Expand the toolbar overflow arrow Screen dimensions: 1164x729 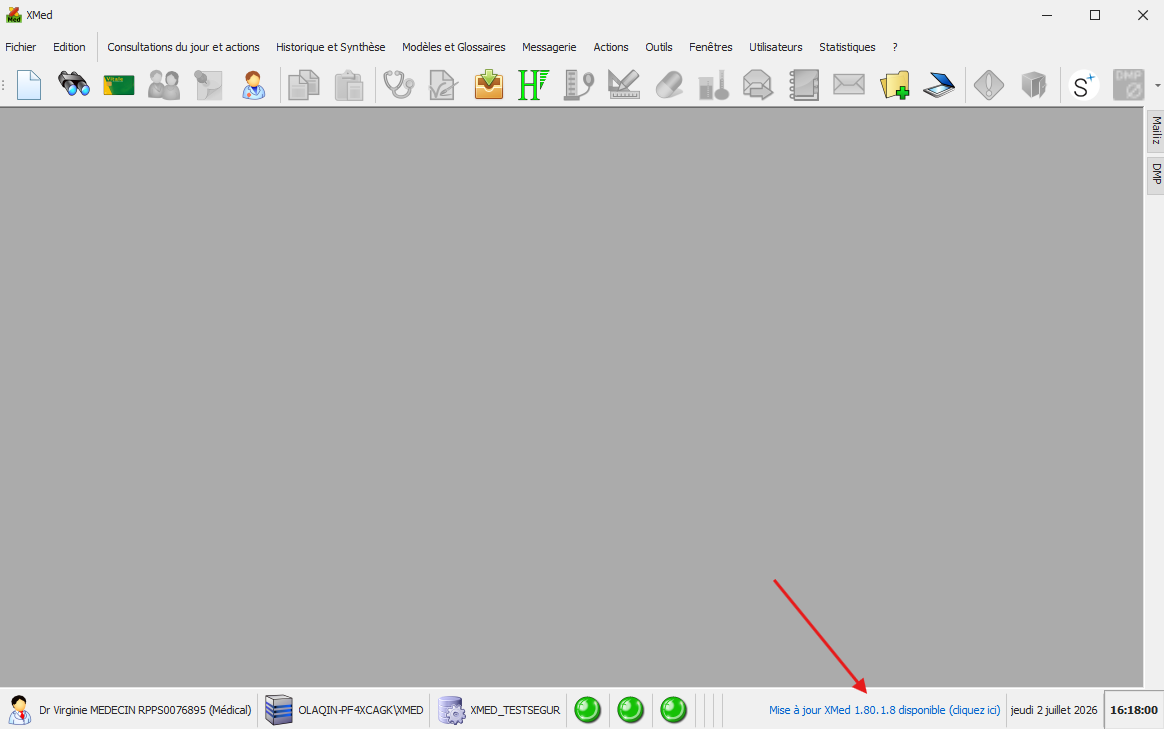pyautogui.click(x=1158, y=85)
